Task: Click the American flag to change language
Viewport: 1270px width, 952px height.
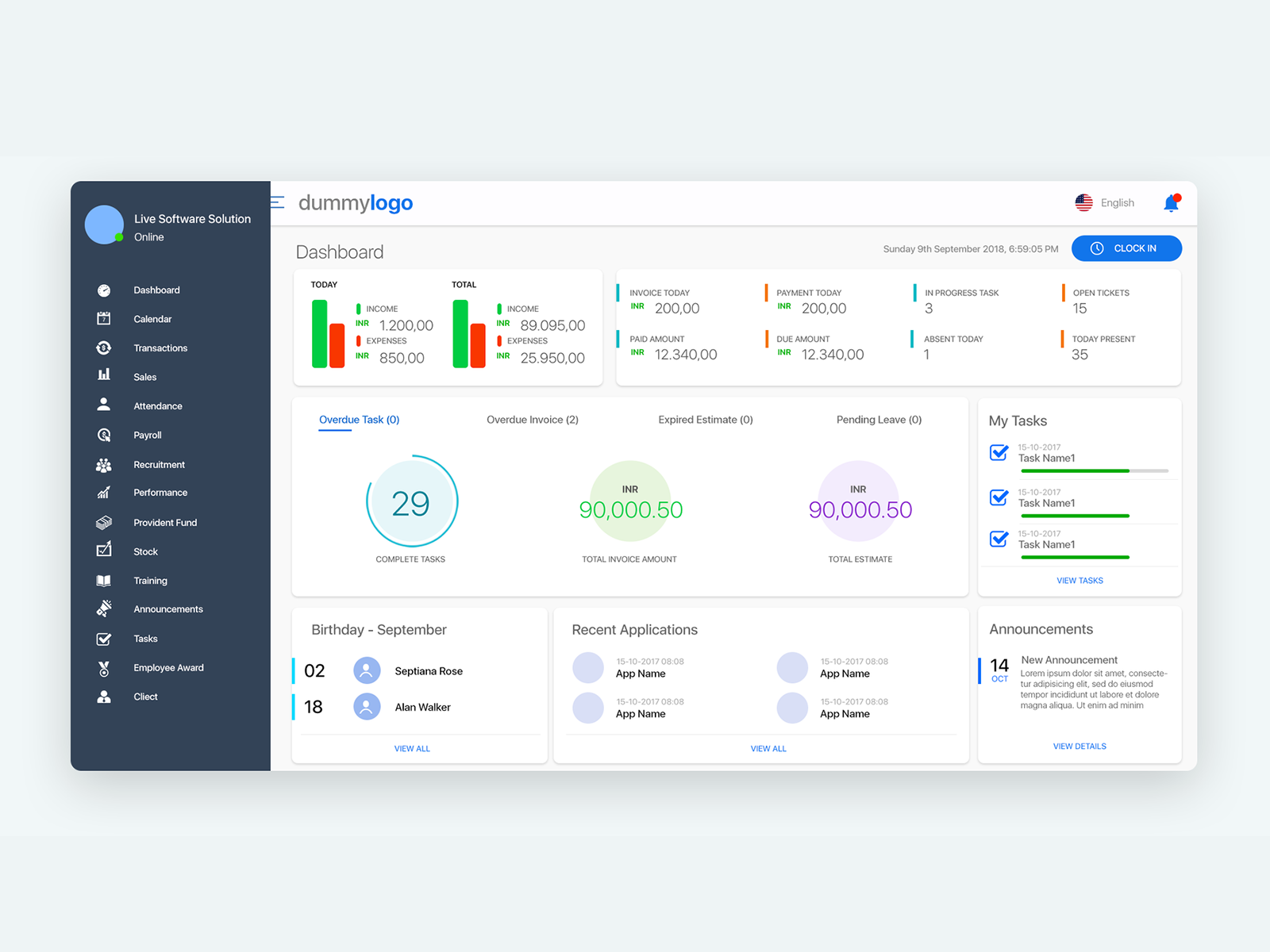Action: [1084, 202]
